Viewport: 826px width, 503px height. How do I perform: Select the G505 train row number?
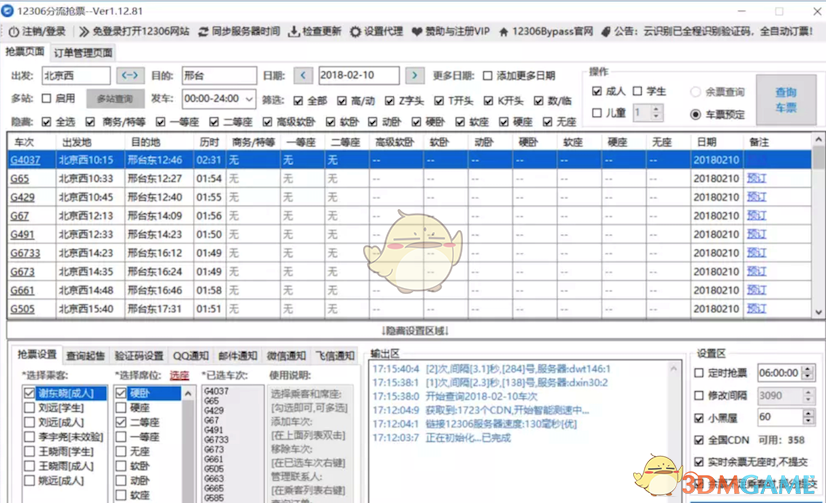click(22, 309)
